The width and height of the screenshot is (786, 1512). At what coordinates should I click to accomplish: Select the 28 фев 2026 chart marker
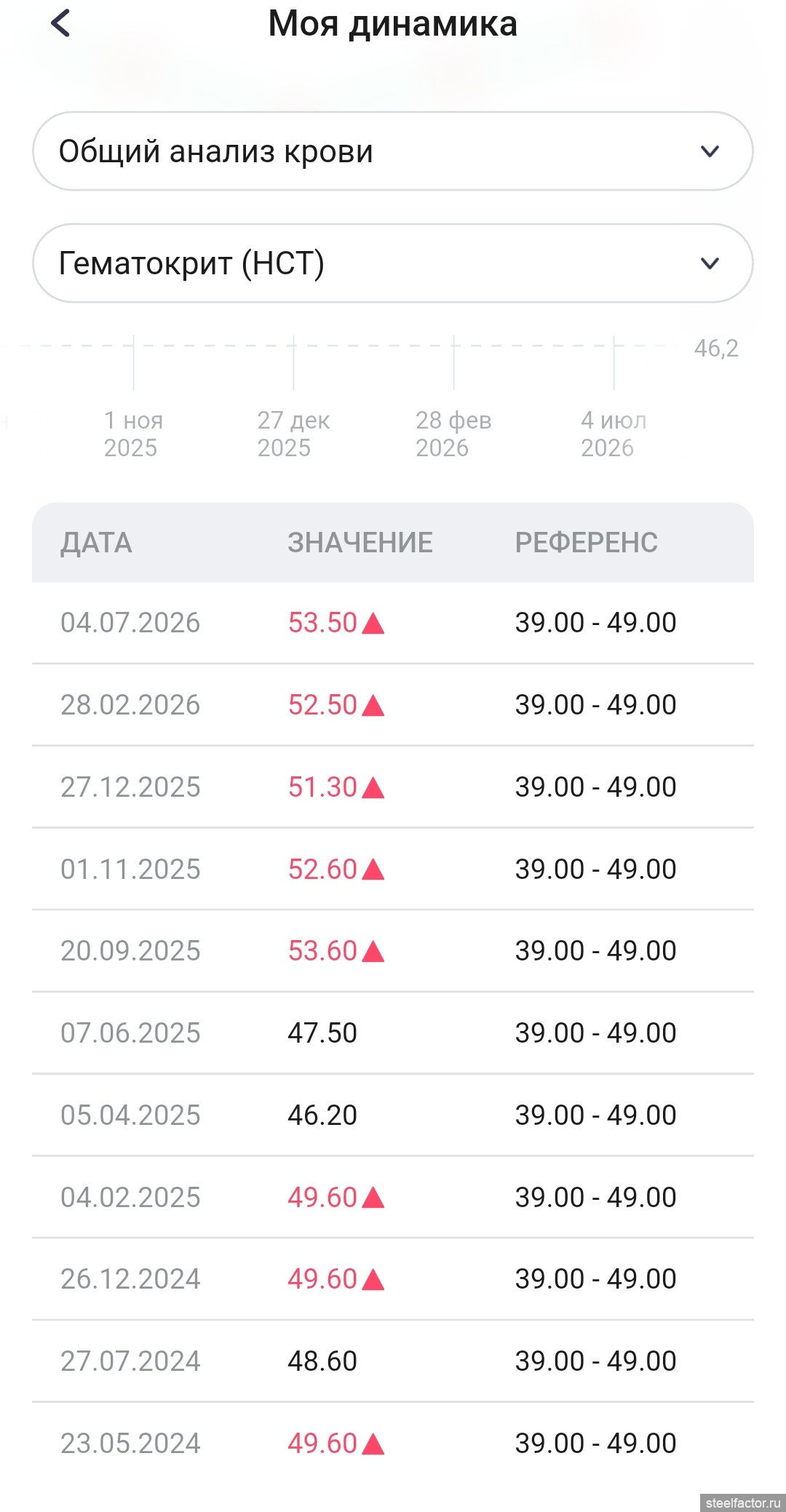(453, 434)
